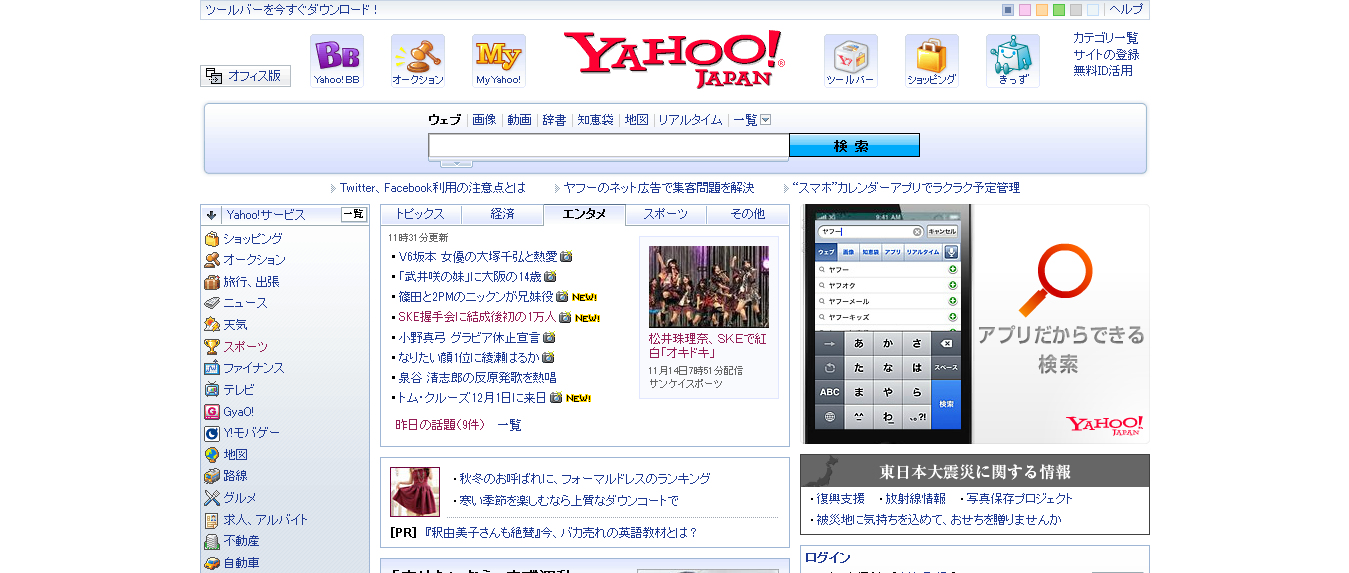Viewport: 1349px width, 573px height.
Task: Open the ヘルプ link
Action: tap(1126, 9)
